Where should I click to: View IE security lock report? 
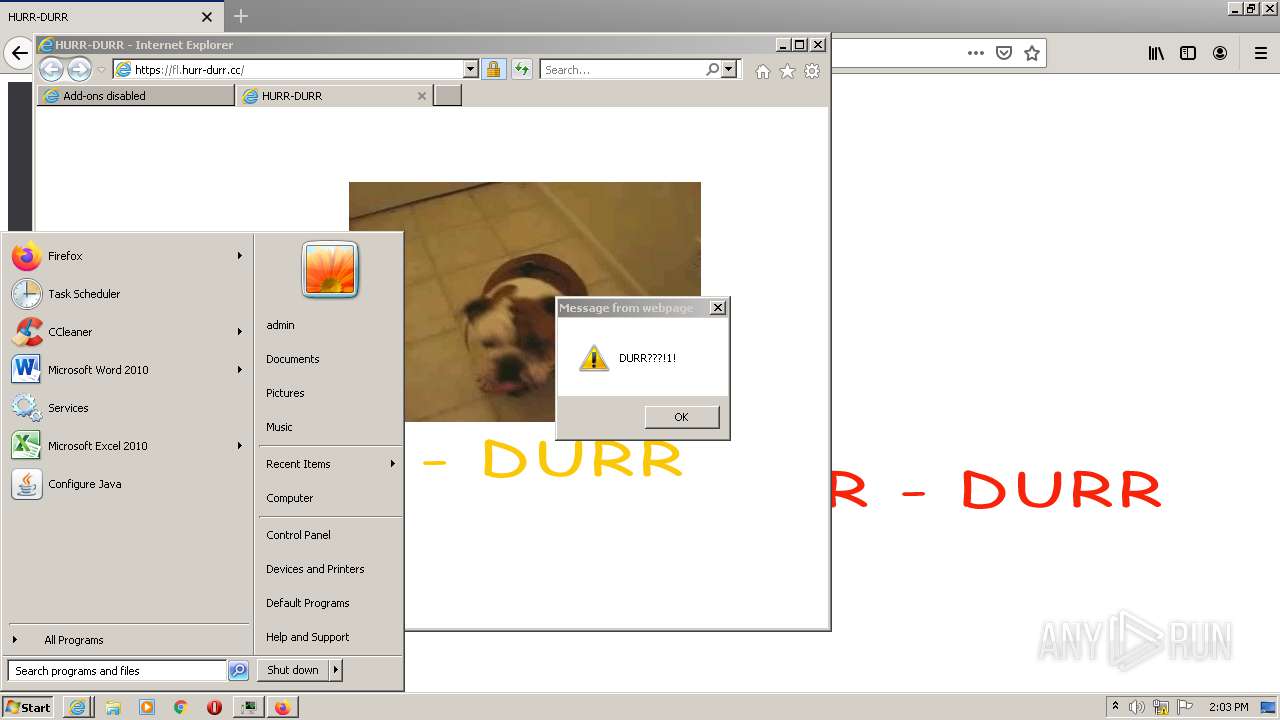[493, 70]
